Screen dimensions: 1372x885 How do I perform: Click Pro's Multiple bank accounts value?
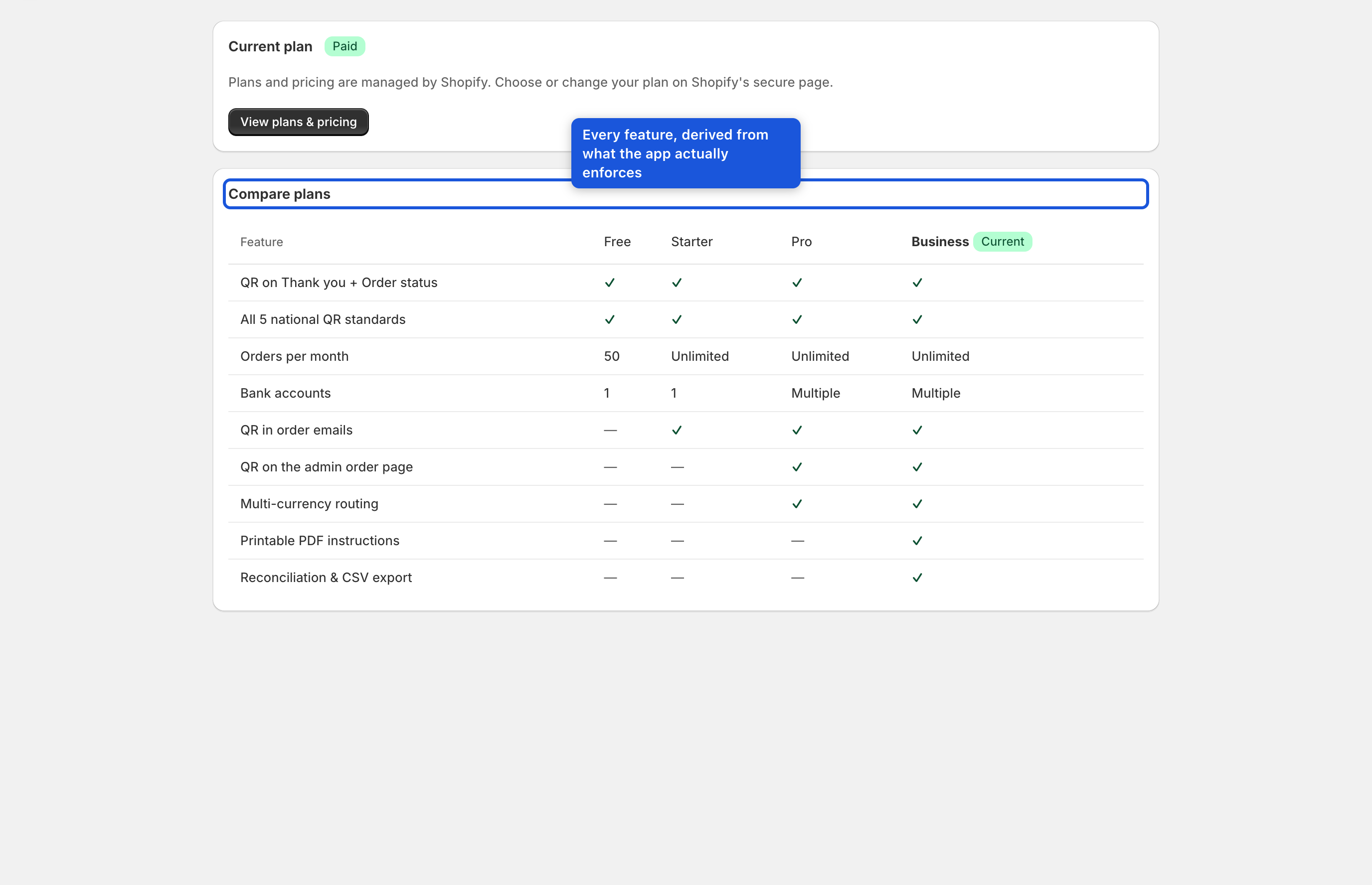[815, 393]
